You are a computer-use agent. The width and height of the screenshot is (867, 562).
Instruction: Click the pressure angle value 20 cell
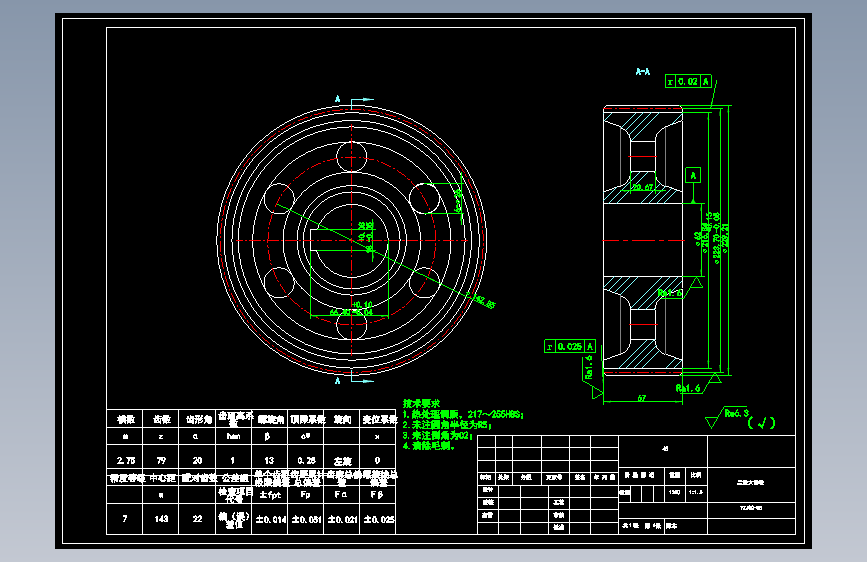(197, 458)
